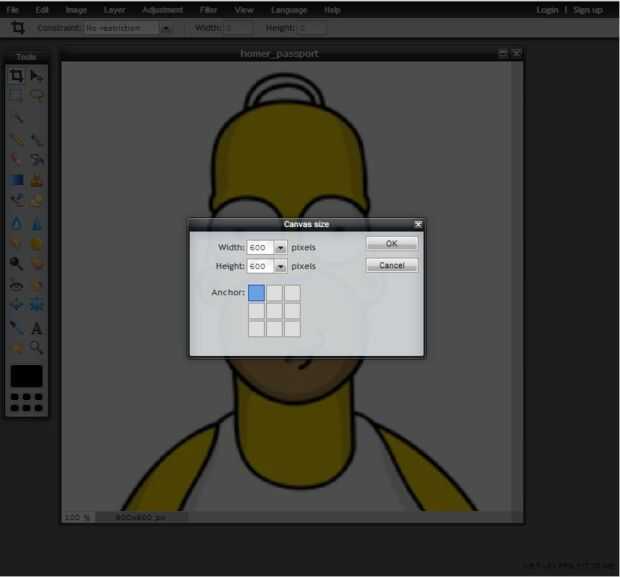620x577 pixels.
Task: Select the Pinch tool
Action: coord(37,305)
